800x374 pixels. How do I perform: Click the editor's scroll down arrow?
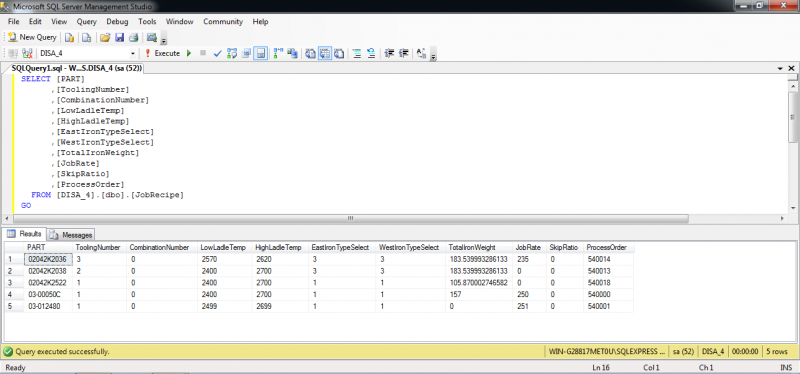point(793,208)
